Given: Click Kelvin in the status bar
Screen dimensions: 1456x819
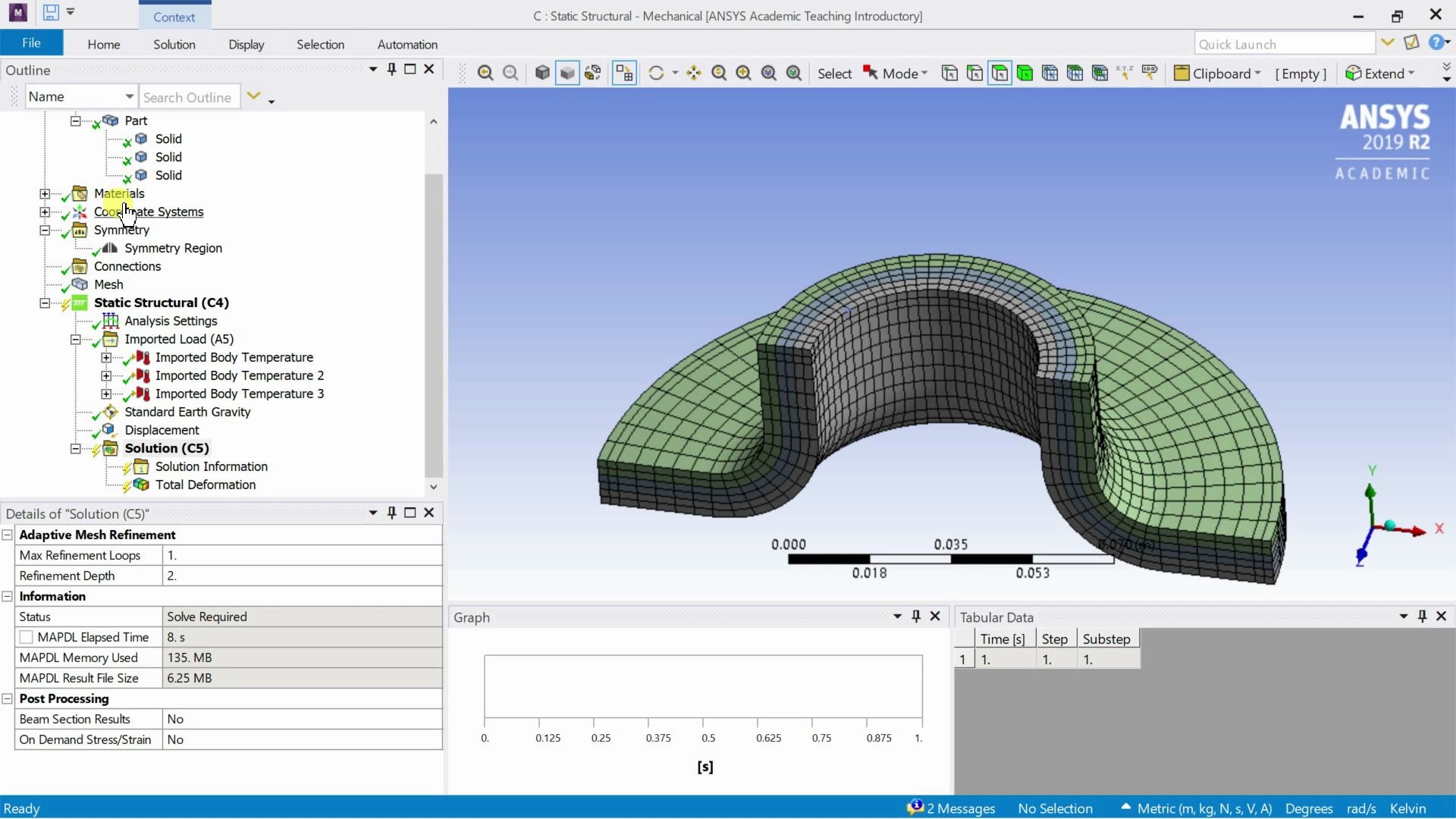Looking at the screenshot, I should [x=1407, y=808].
